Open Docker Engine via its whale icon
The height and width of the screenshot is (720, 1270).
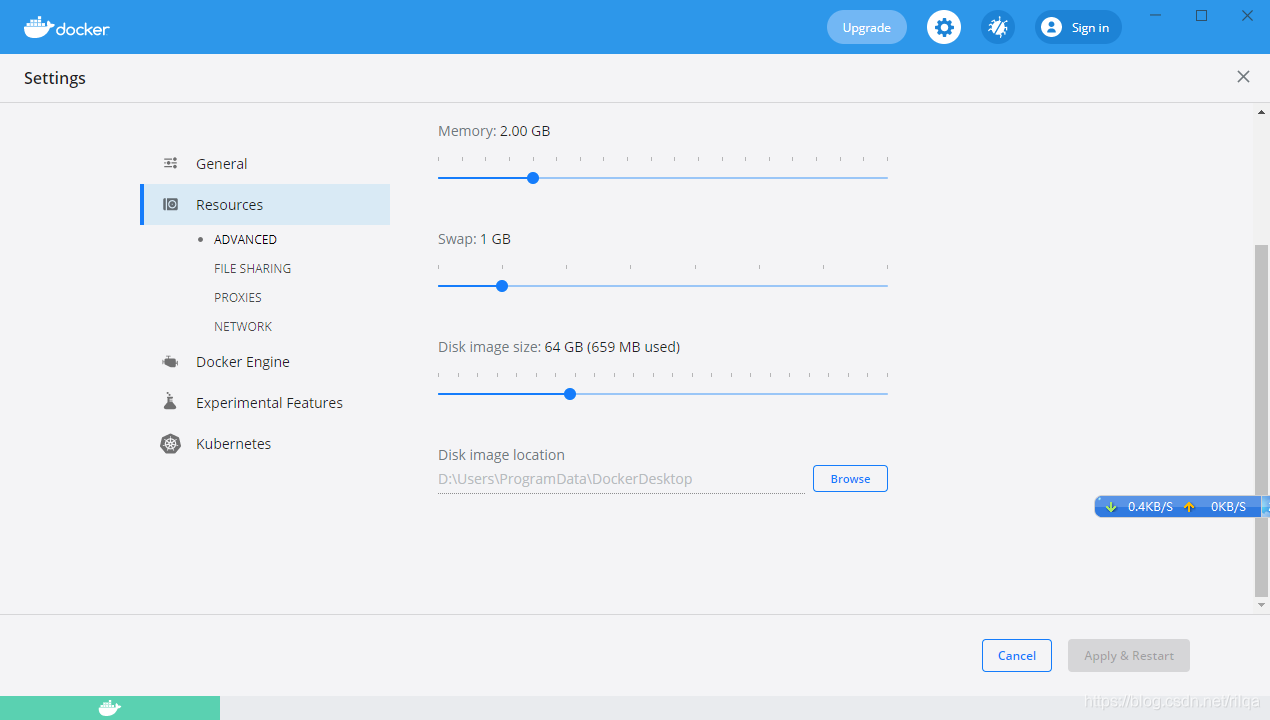coord(170,361)
